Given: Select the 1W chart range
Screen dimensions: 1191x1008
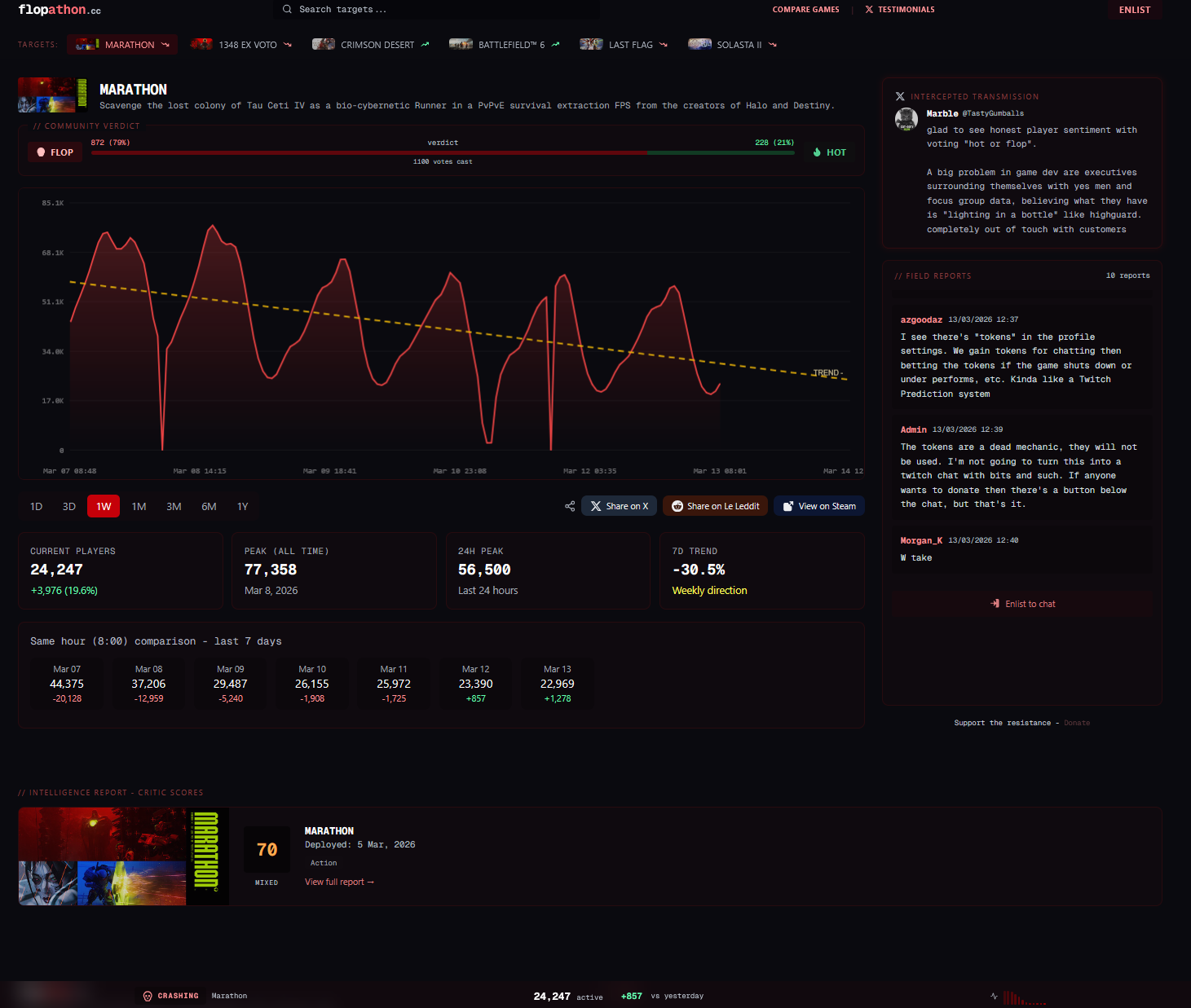Looking at the screenshot, I should pyautogui.click(x=104, y=507).
